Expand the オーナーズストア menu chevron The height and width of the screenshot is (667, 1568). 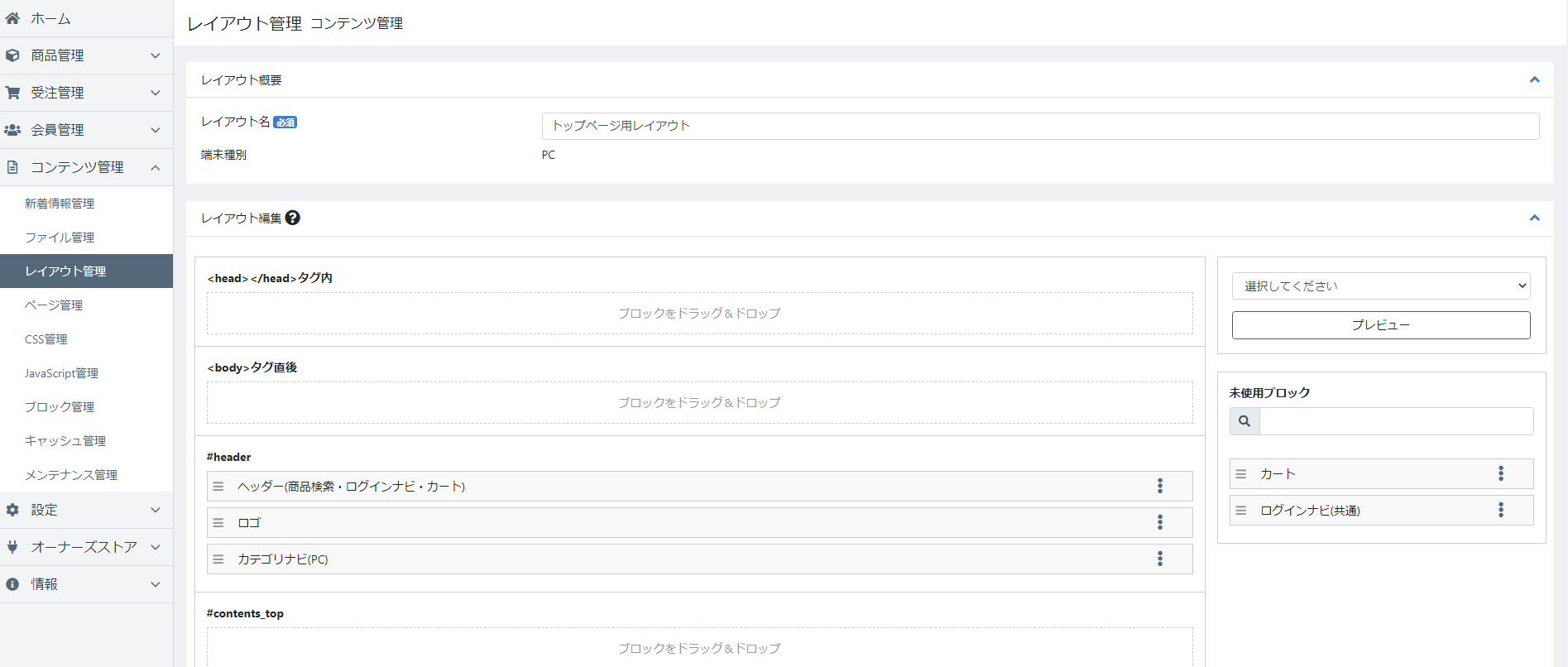[156, 547]
